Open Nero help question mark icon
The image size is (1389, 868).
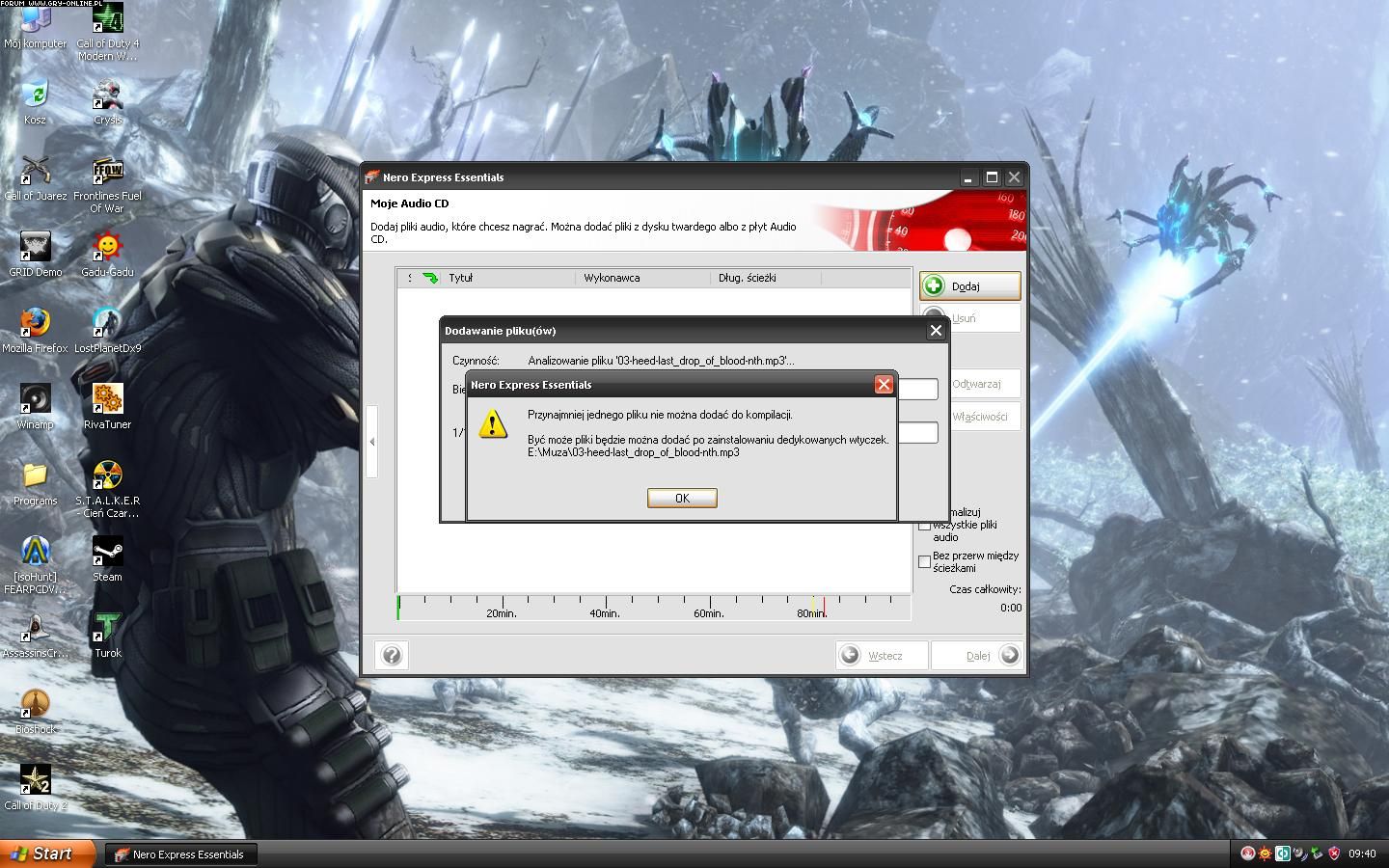[x=392, y=656]
